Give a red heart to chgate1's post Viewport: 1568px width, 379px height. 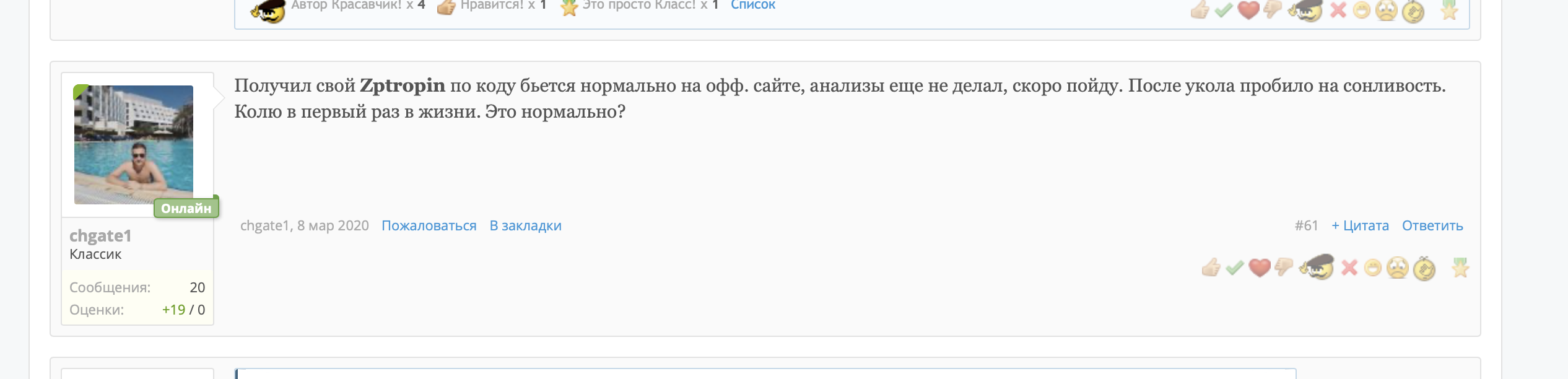pos(1260,268)
